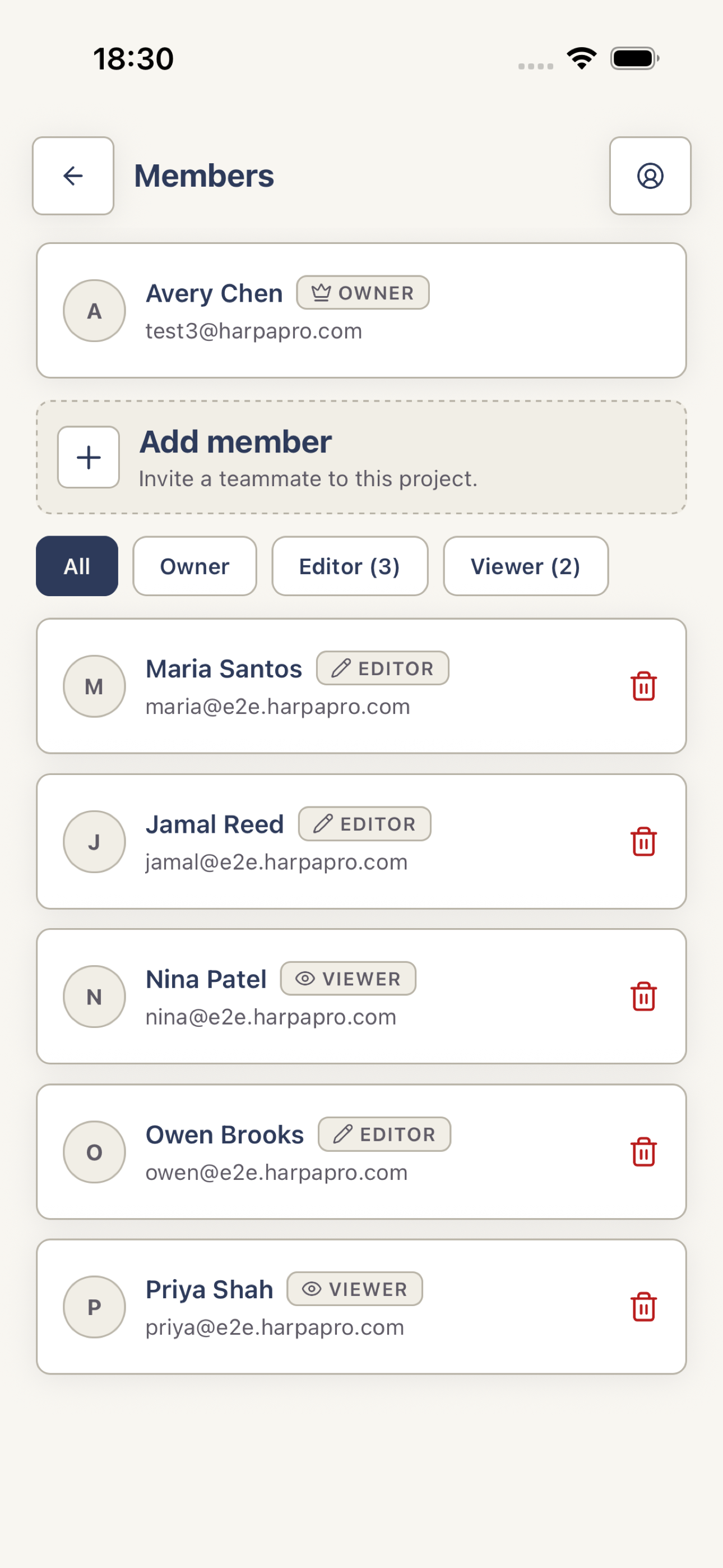Tap the OWNER badge on Avery Chen

tap(363, 293)
